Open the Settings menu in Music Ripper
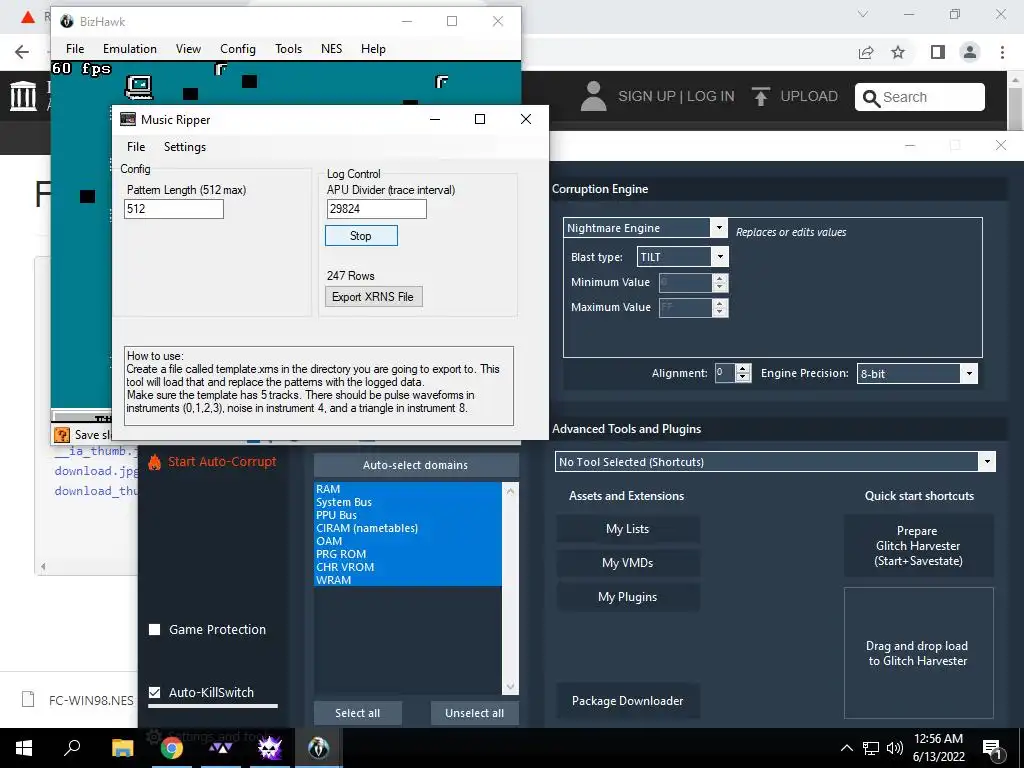Image resolution: width=1024 pixels, height=768 pixels. click(x=185, y=147)
